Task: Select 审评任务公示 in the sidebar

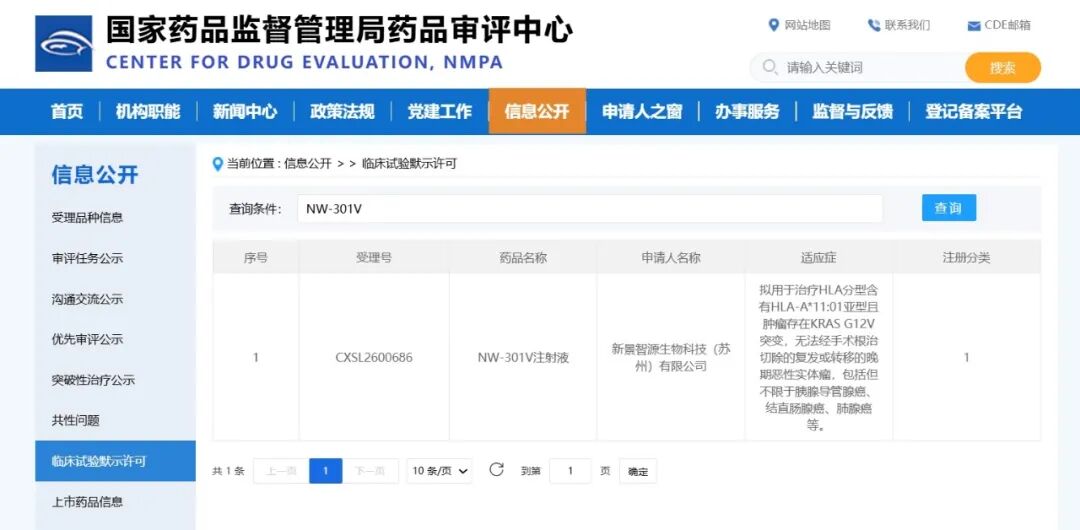Action: tap(87, 258)
